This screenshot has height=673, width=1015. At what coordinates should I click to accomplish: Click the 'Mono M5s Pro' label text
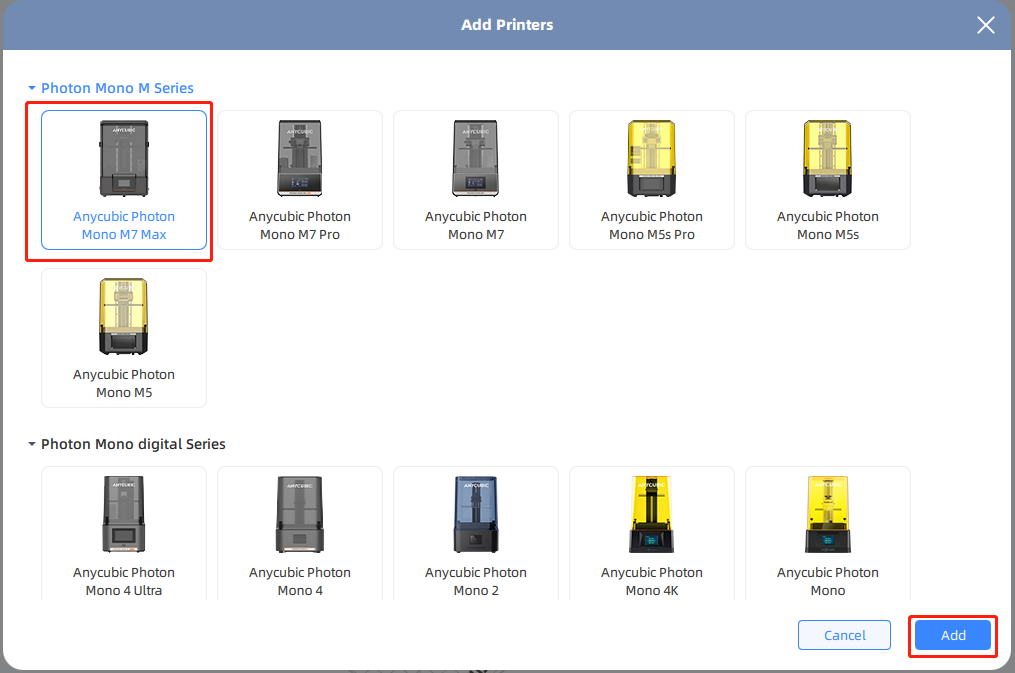652,235
